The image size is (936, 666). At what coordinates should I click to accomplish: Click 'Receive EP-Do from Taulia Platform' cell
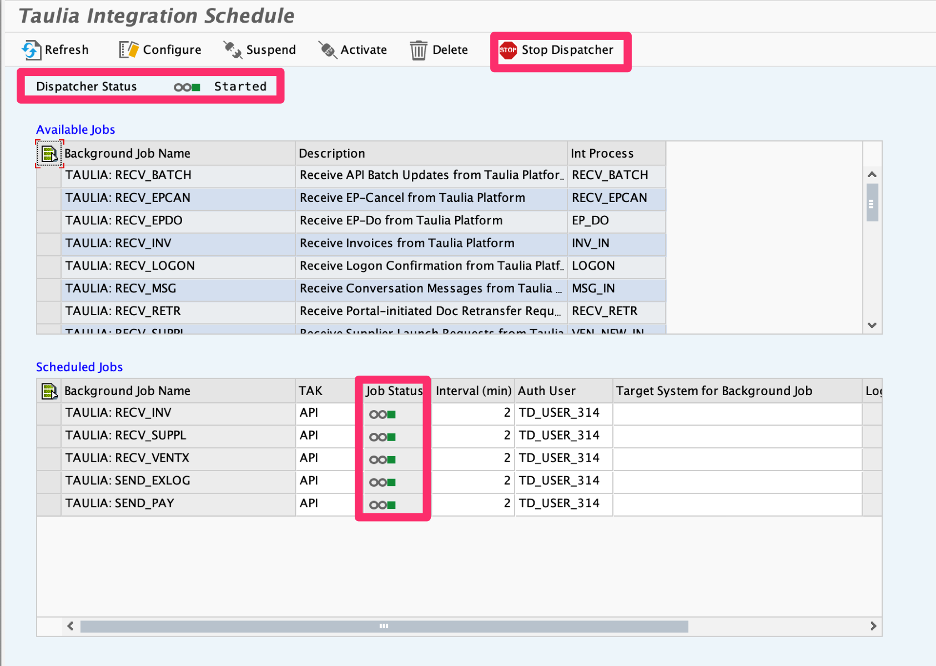[x=431, y=221]
